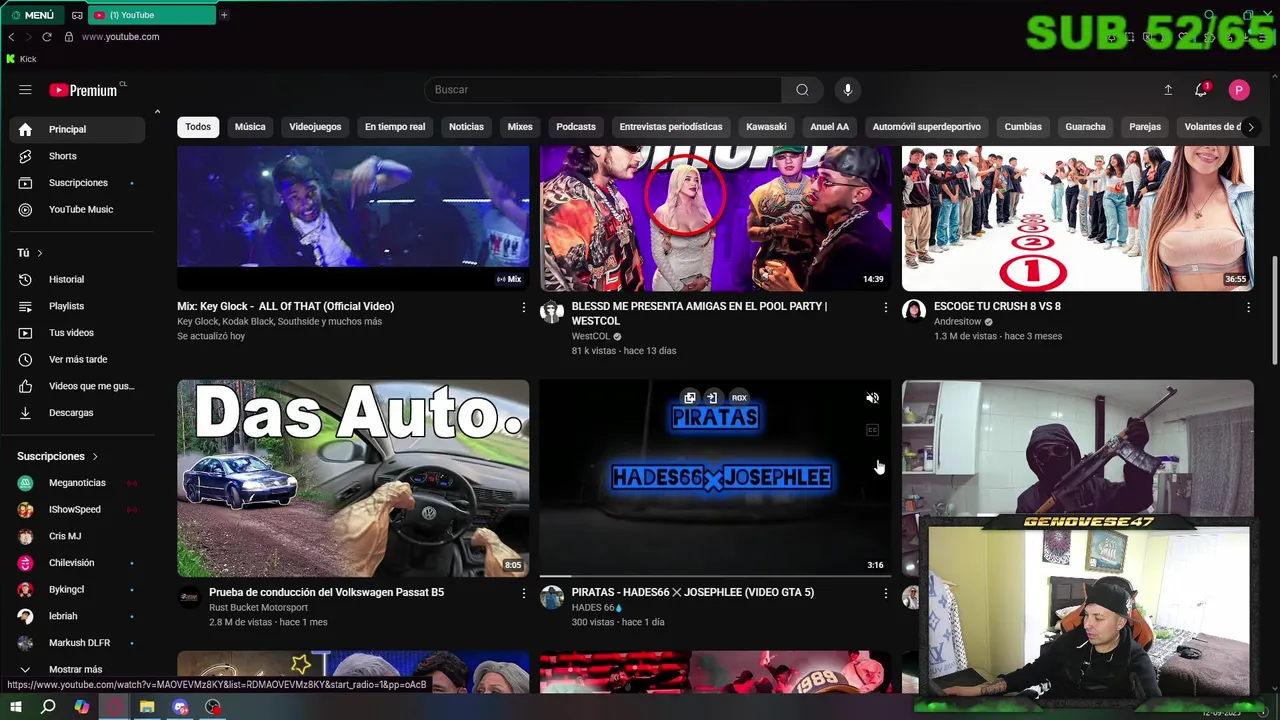Click the search magnifier button
Screen dimensions: 1280x720
tap(802, 90)
